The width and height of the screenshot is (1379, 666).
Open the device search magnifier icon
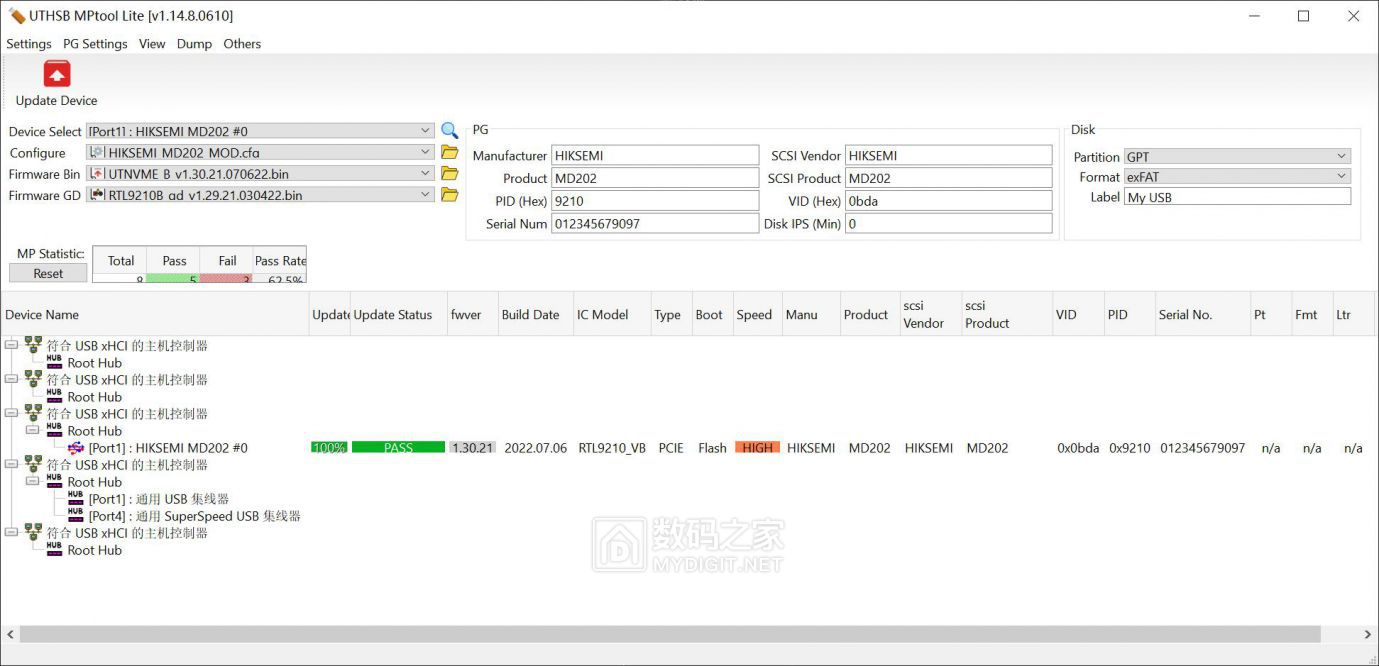pos(449,130)
